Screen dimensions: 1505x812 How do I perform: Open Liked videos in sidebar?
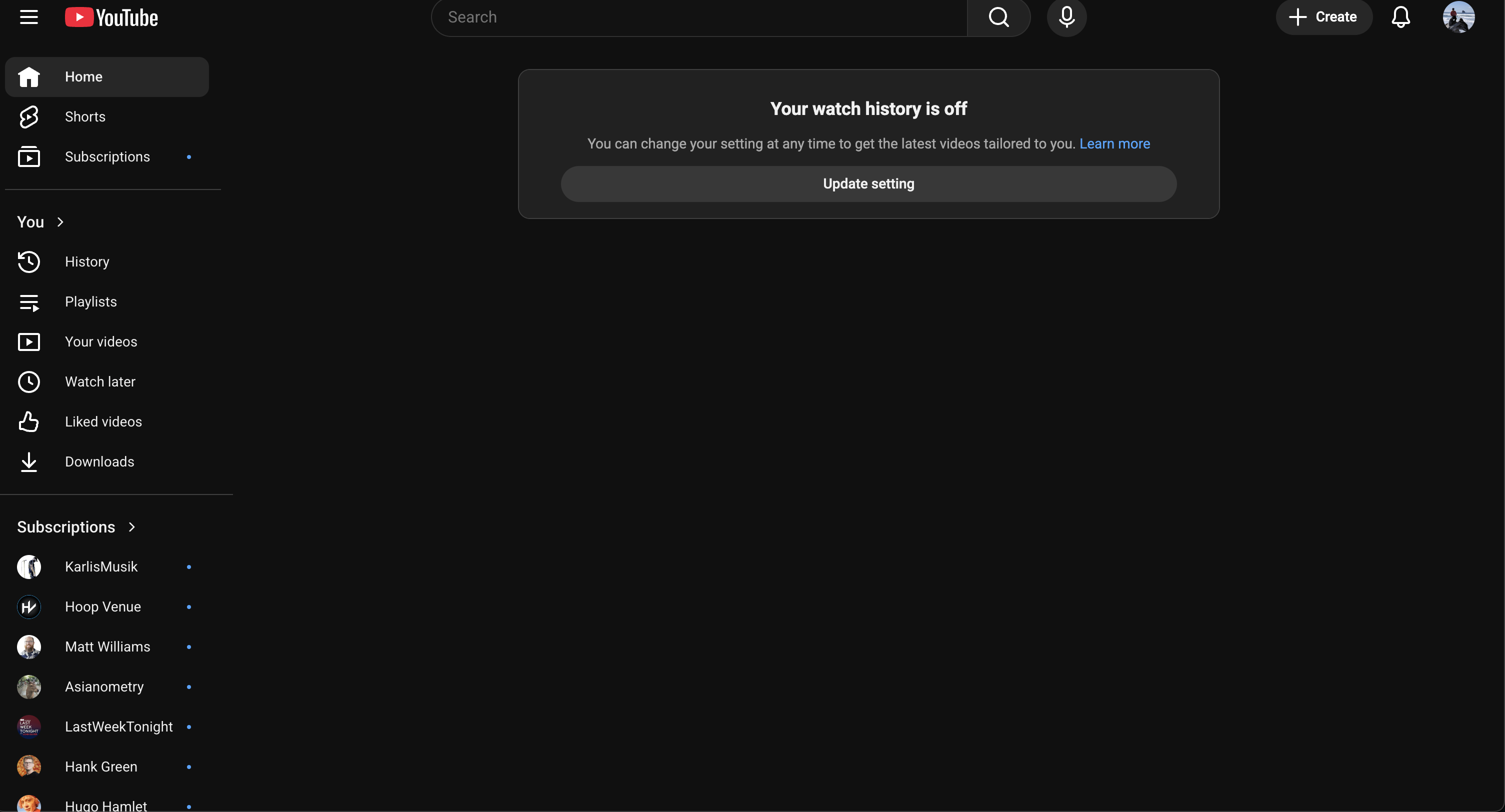(103, 422)
